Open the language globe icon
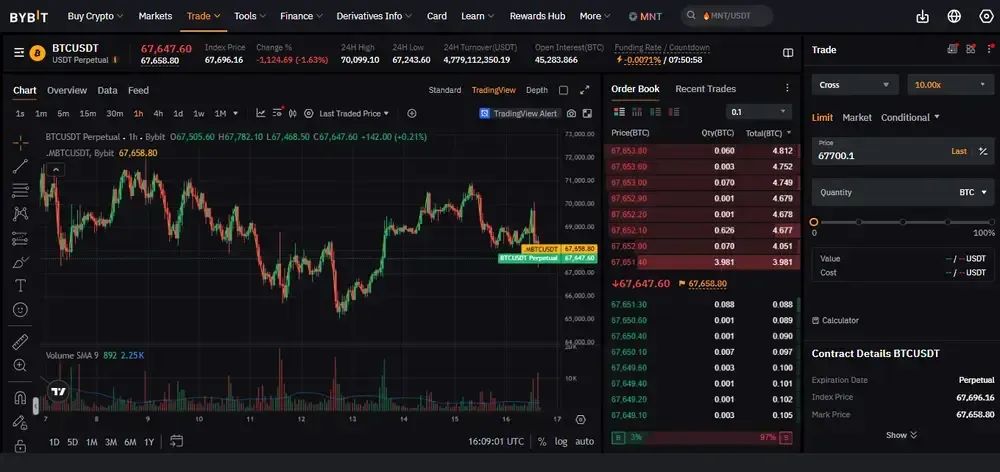The image size is (1000, 472). [954, 17]
